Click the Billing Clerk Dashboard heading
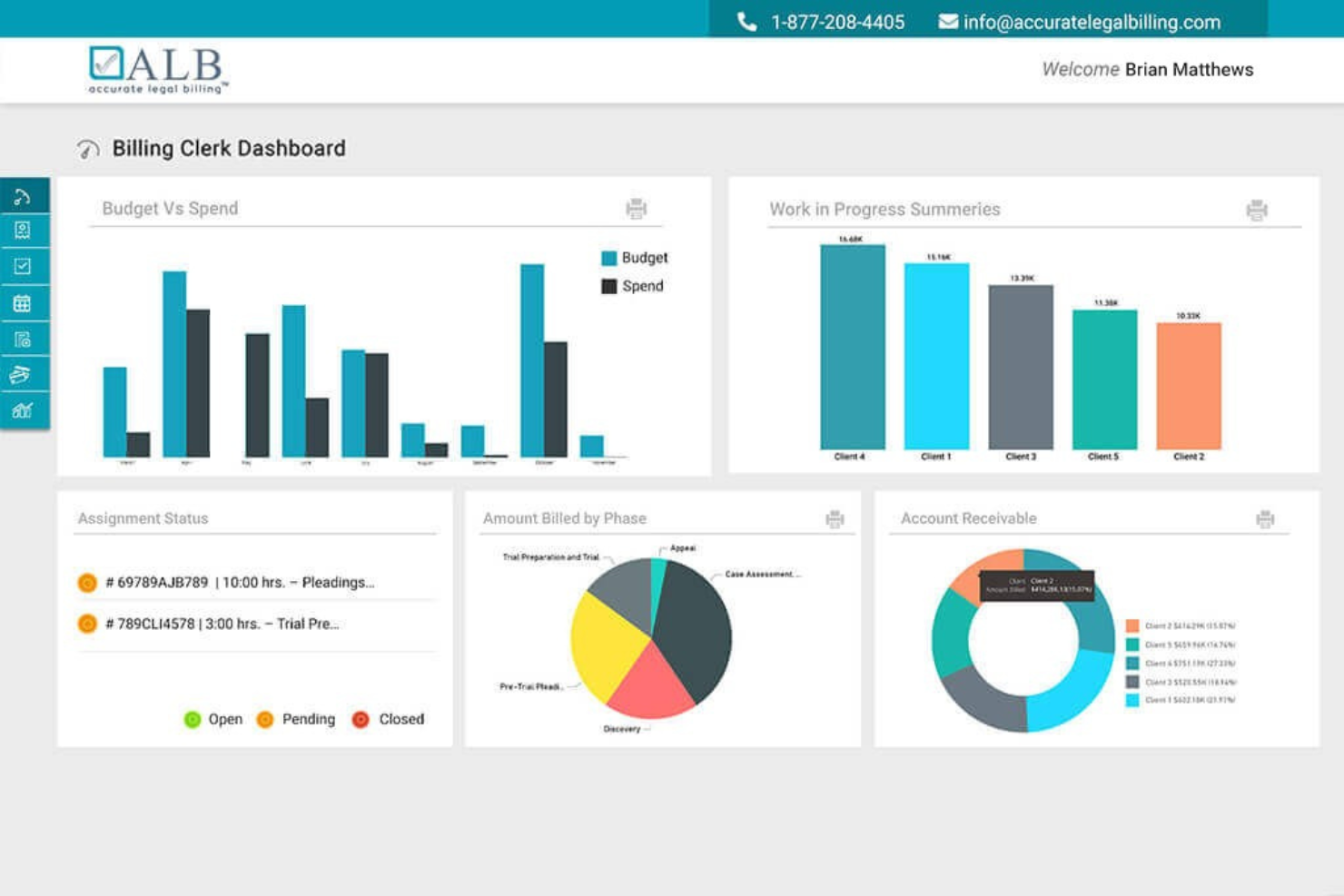1344x896 pixels. 229,149
